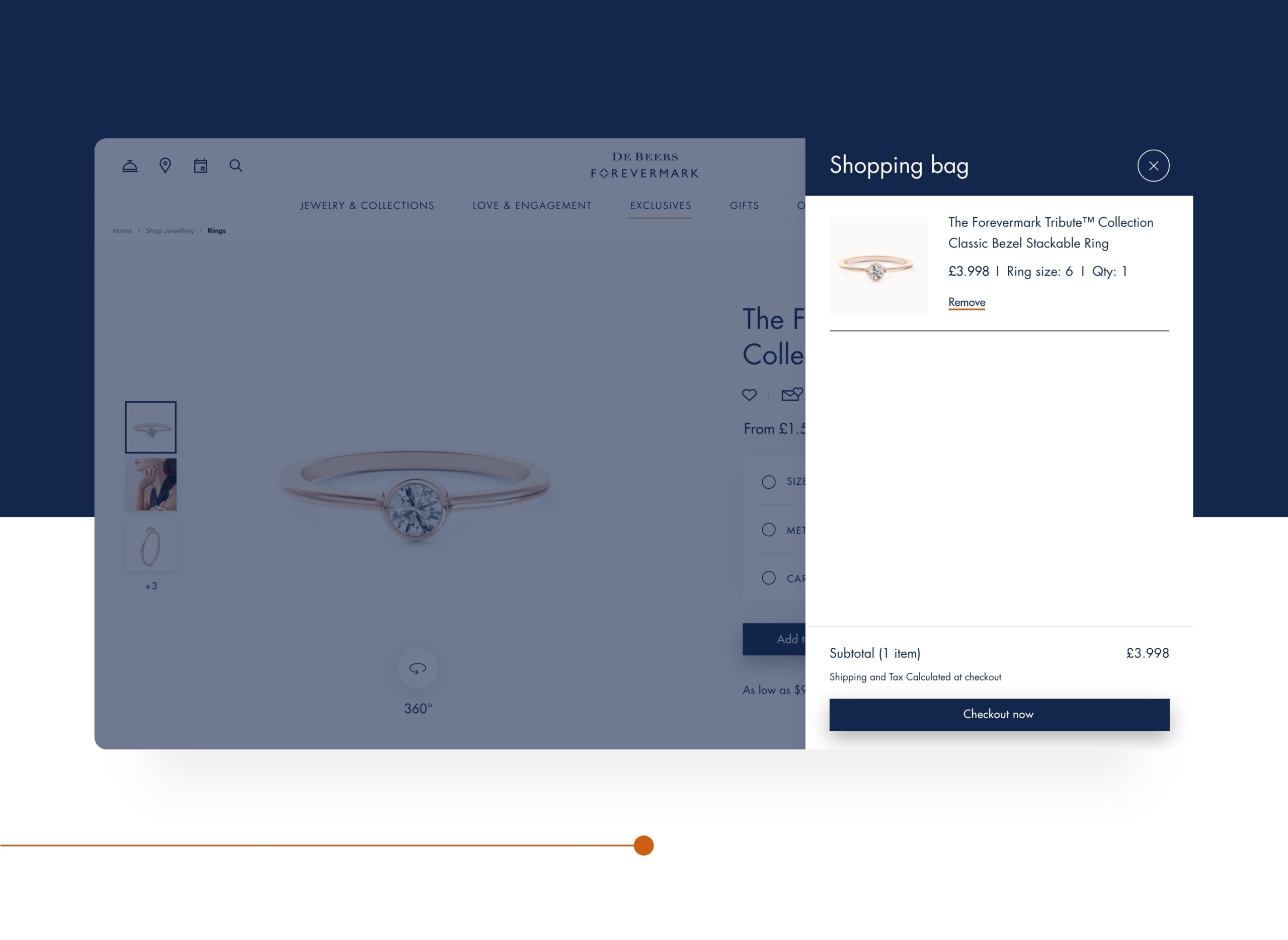Open the appointment calendar icon

click(x=200, y=165)
